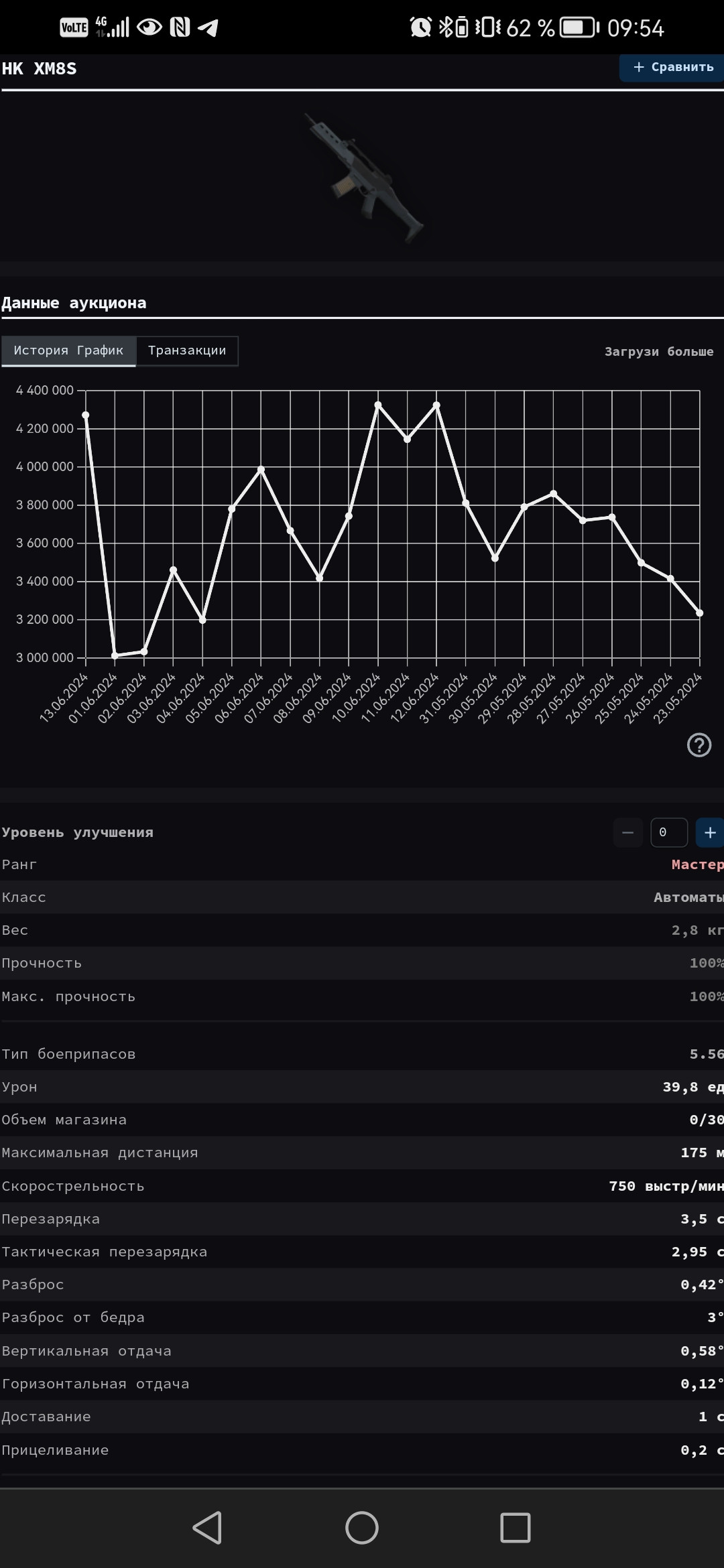This screenshot has height=1568, width=724.
Task: Tap the HK XM8S weapon image
Action: [x=365, y=178]
